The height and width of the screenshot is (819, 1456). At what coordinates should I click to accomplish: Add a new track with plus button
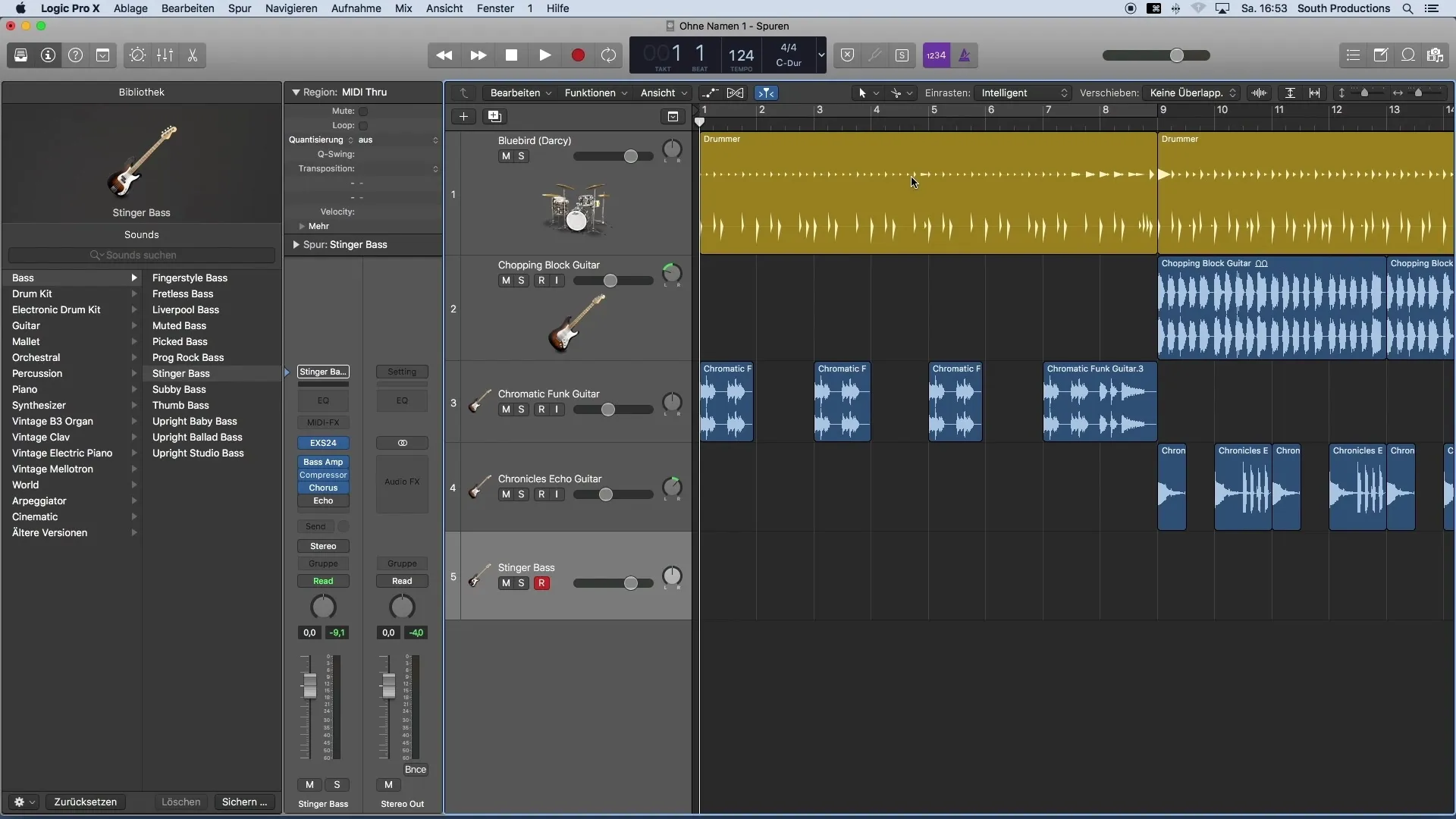pyautogui.click(x=463, y=117)
